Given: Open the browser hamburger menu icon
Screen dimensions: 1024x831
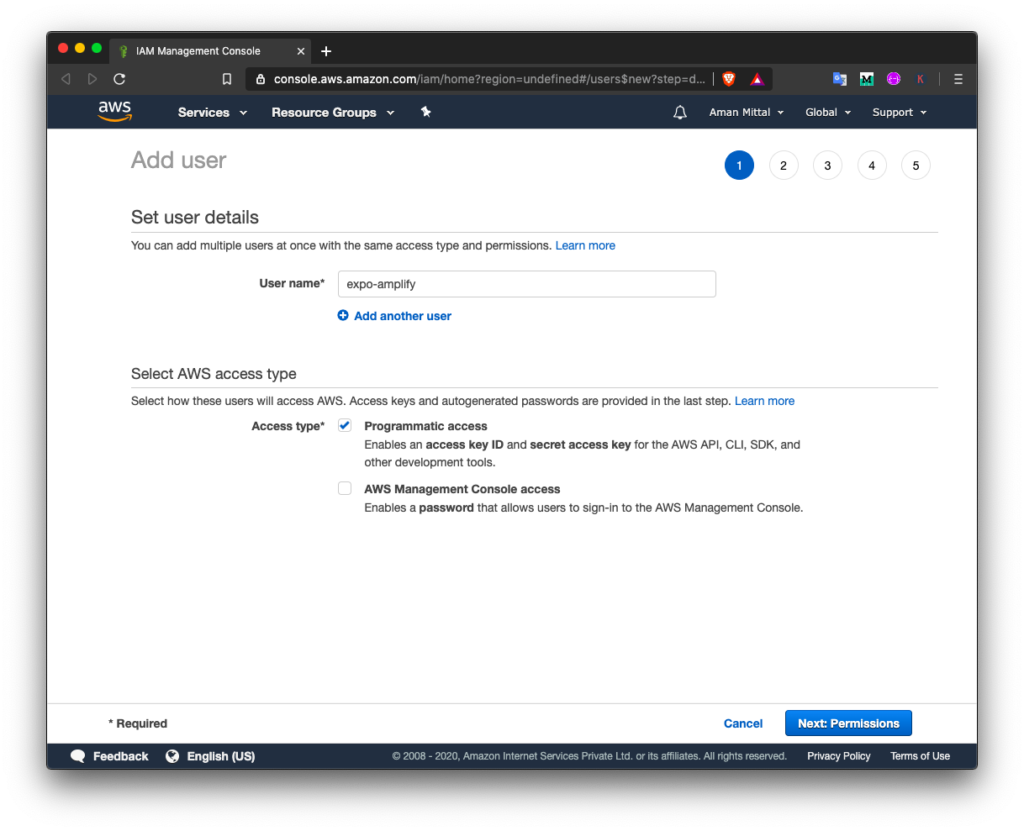Looking at the screenshot, I should pos(957,78).
